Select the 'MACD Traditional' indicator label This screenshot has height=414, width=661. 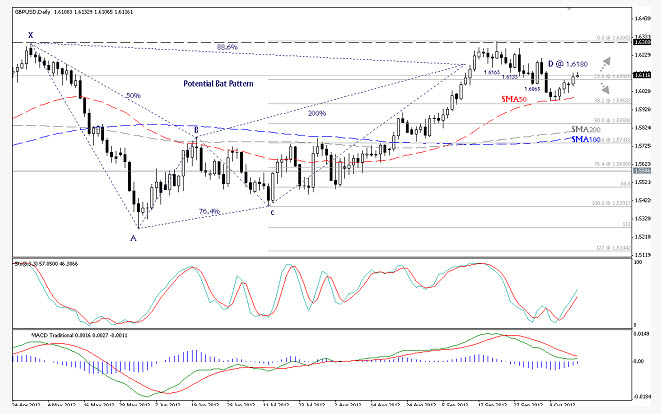tap(79, 336)
